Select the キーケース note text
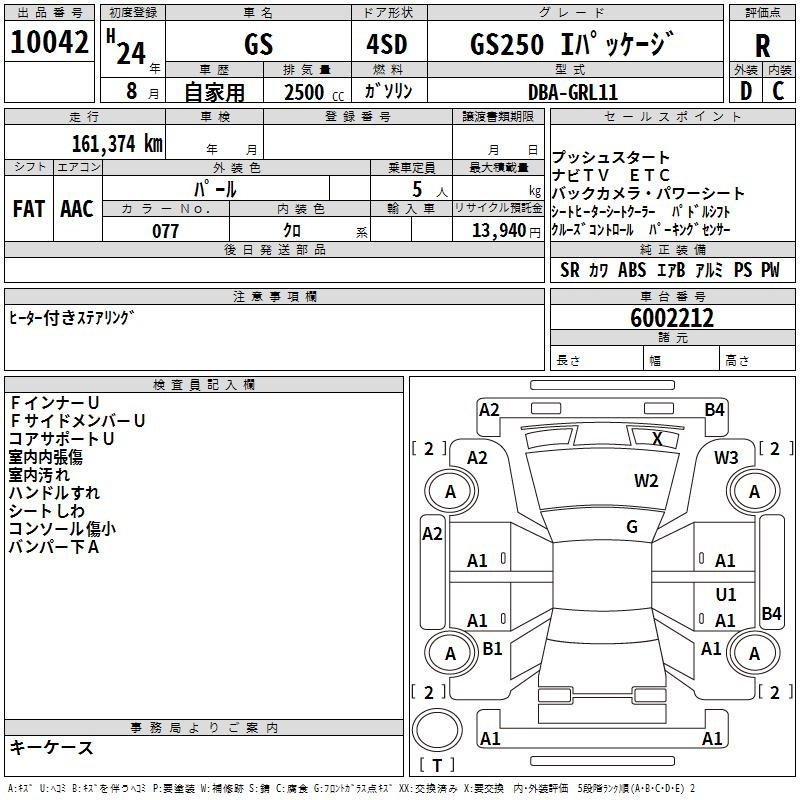 tap(51, 747)
